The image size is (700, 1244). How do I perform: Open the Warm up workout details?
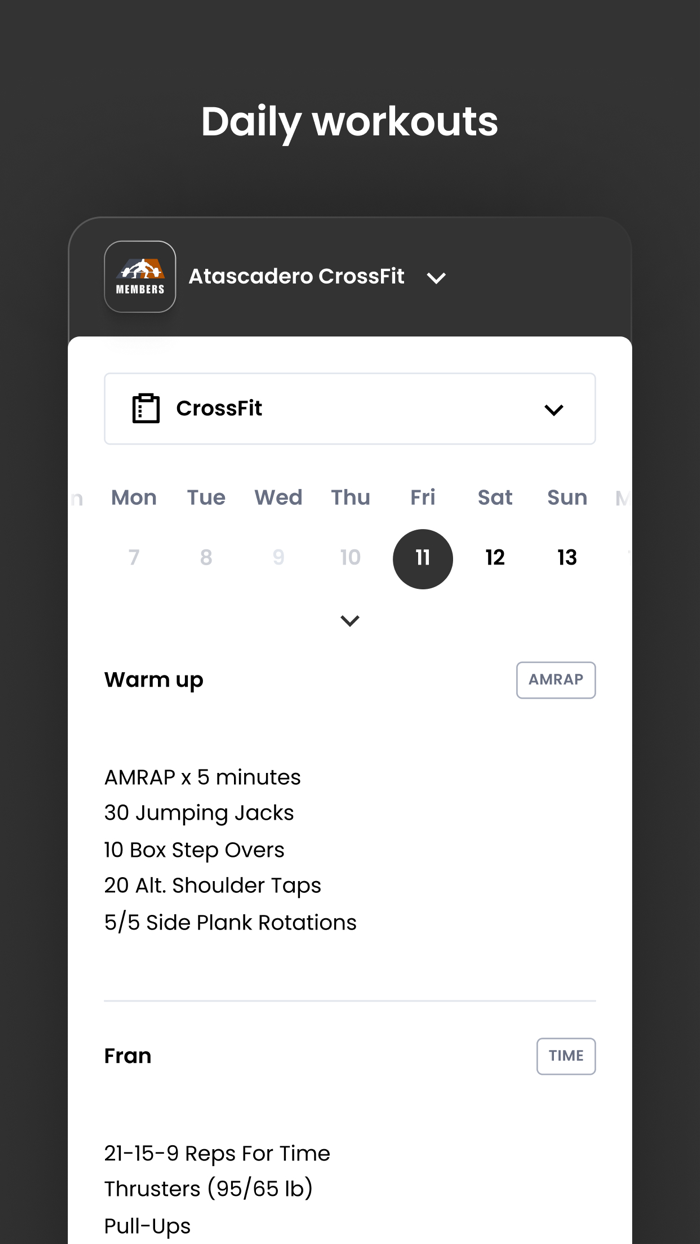pos(153,679)
